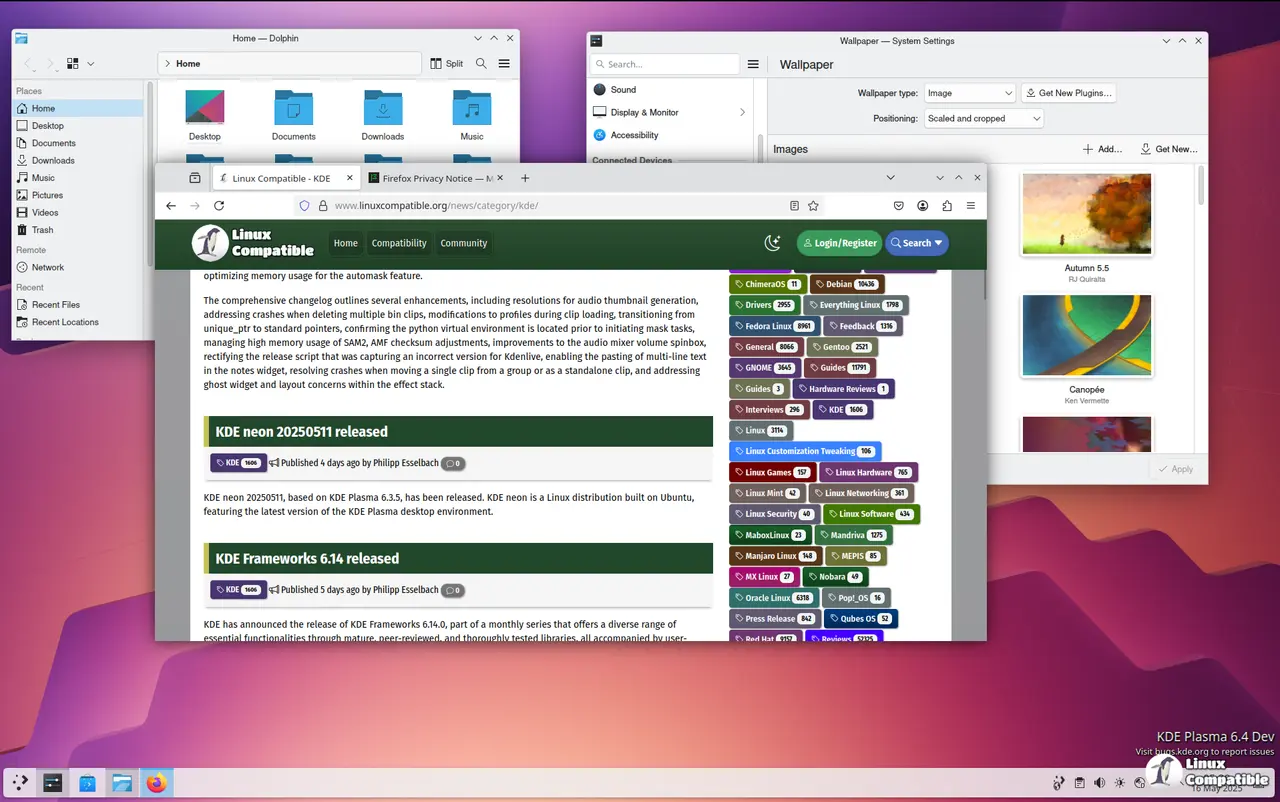The width and height of the screenshot is (1280, 802).
Task: Click the Firefox reload page icon
Action: [x=219, y=206]
